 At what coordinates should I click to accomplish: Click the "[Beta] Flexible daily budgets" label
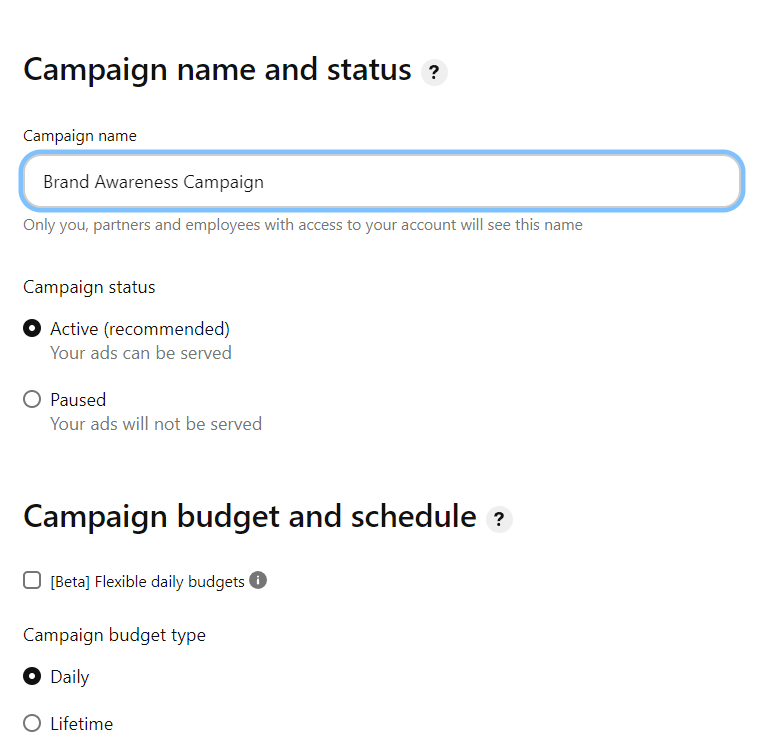[147, 581]
